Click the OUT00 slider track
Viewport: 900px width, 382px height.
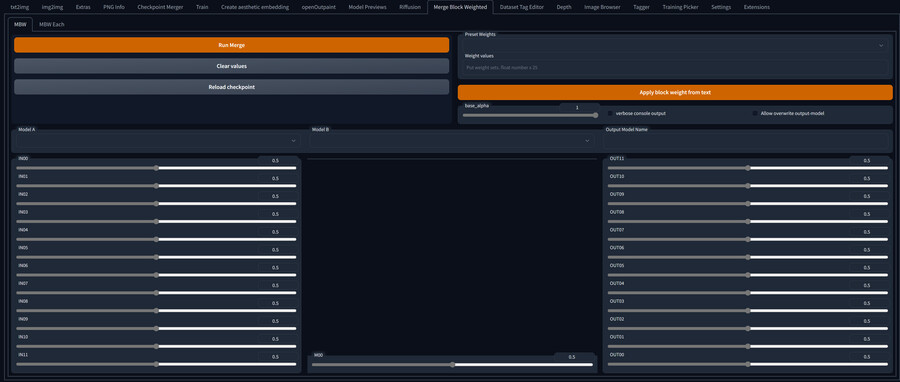click(x=748, y=364)
